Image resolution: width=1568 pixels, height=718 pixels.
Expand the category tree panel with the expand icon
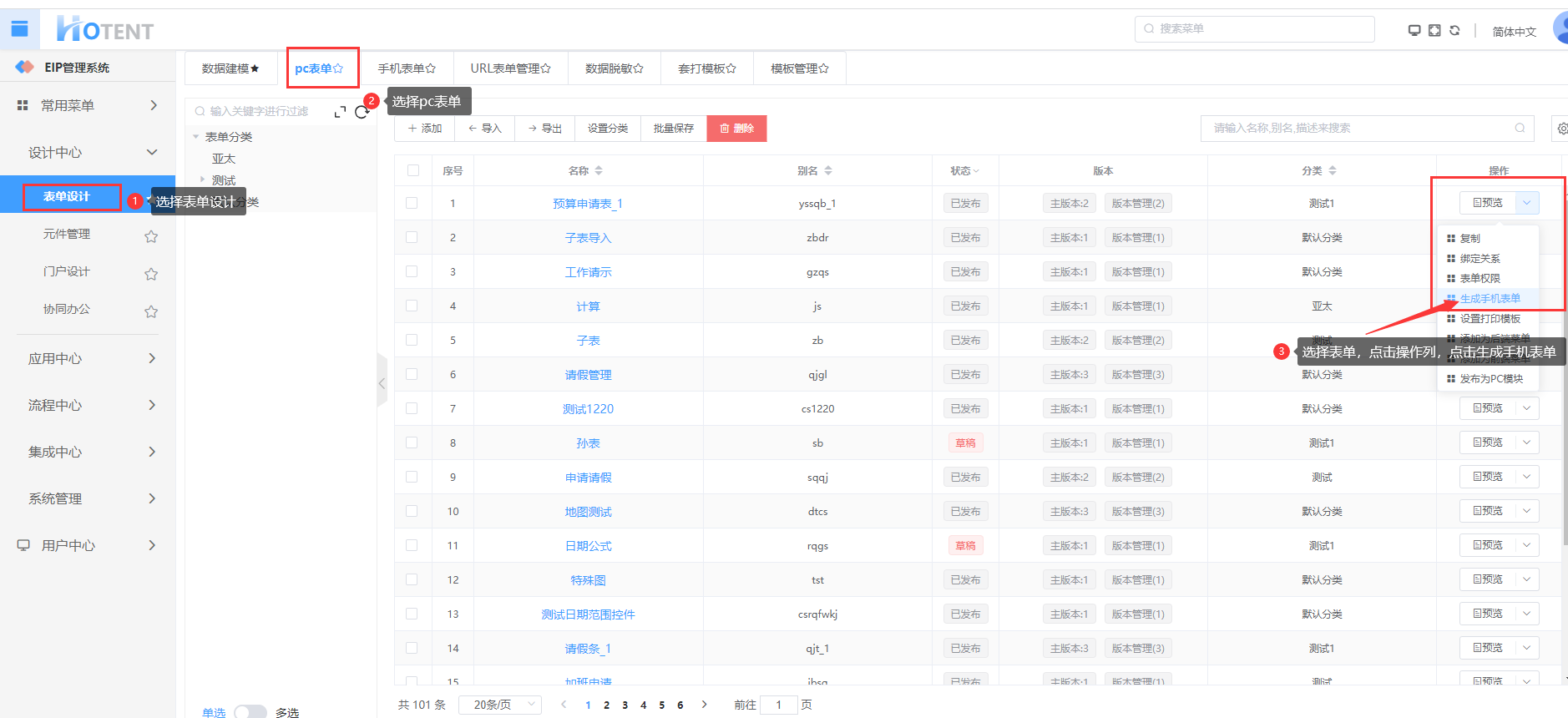coord(340,112)
